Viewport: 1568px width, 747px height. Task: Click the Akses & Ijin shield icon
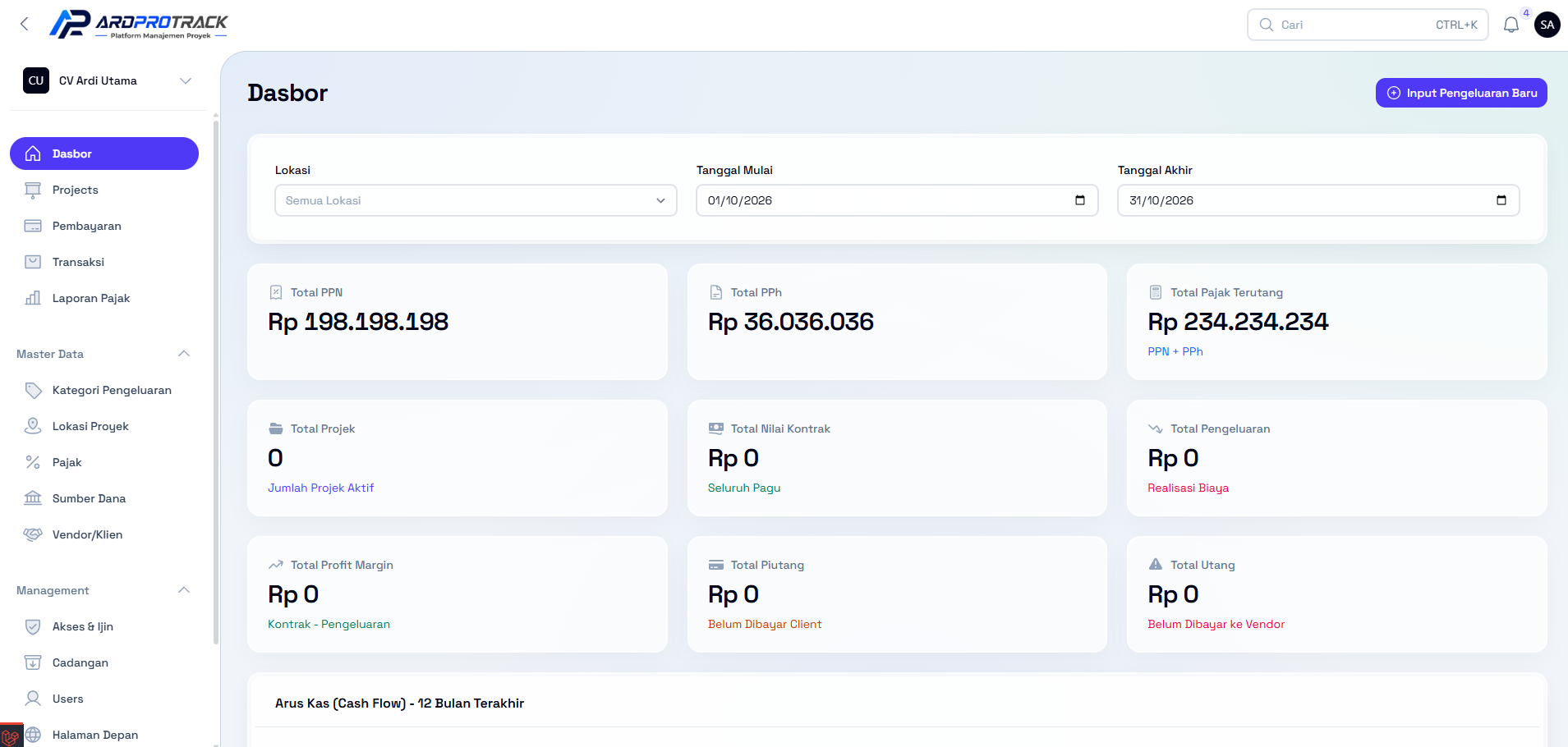pyautogui.click(x=33, y=626)
